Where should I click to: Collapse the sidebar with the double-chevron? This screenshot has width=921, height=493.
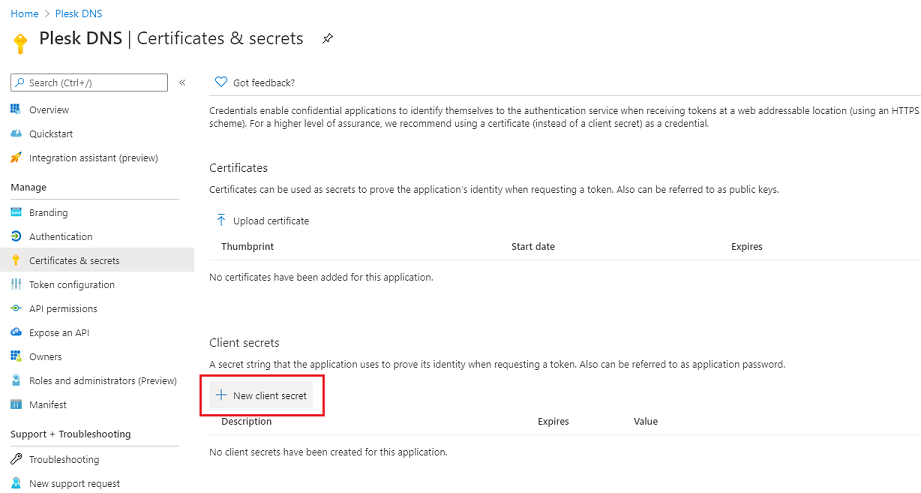click(x=182, y=82)
